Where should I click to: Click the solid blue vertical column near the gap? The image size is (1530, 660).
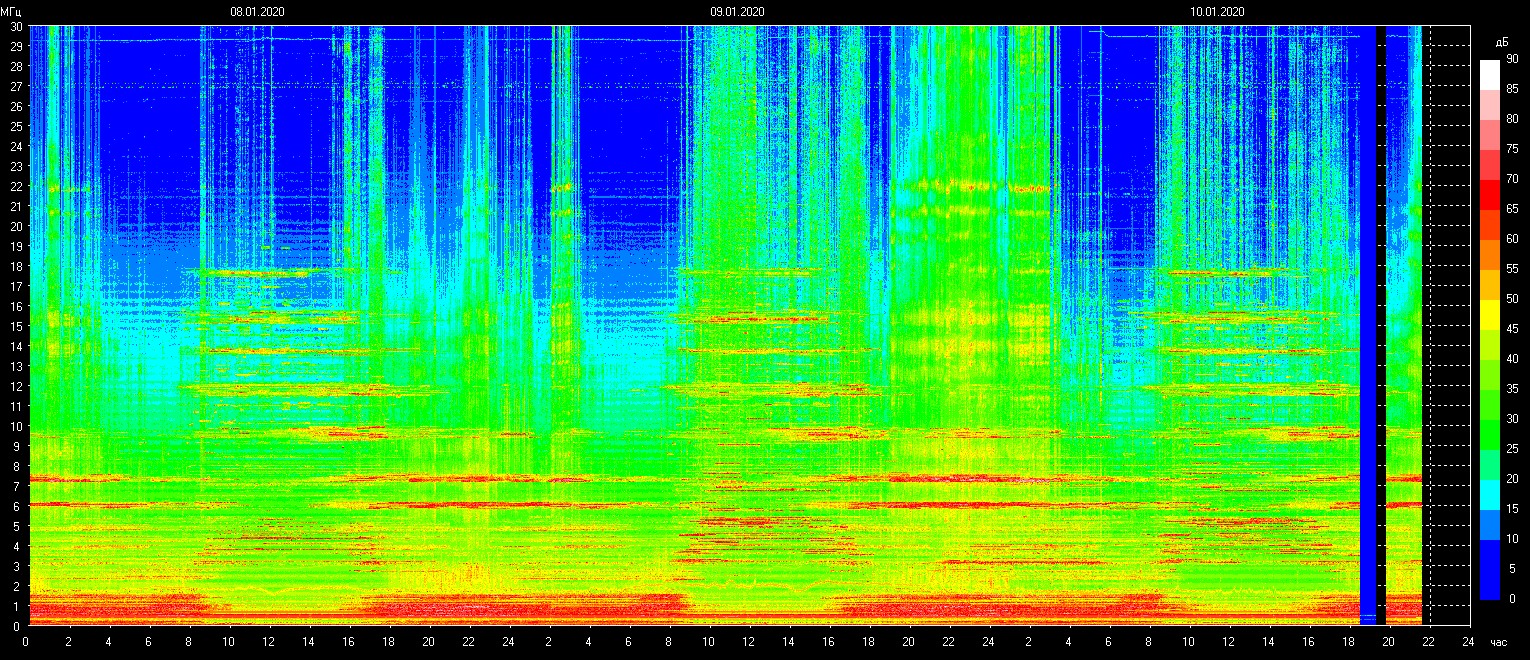pyautogui.click(x=1368, y=320)
